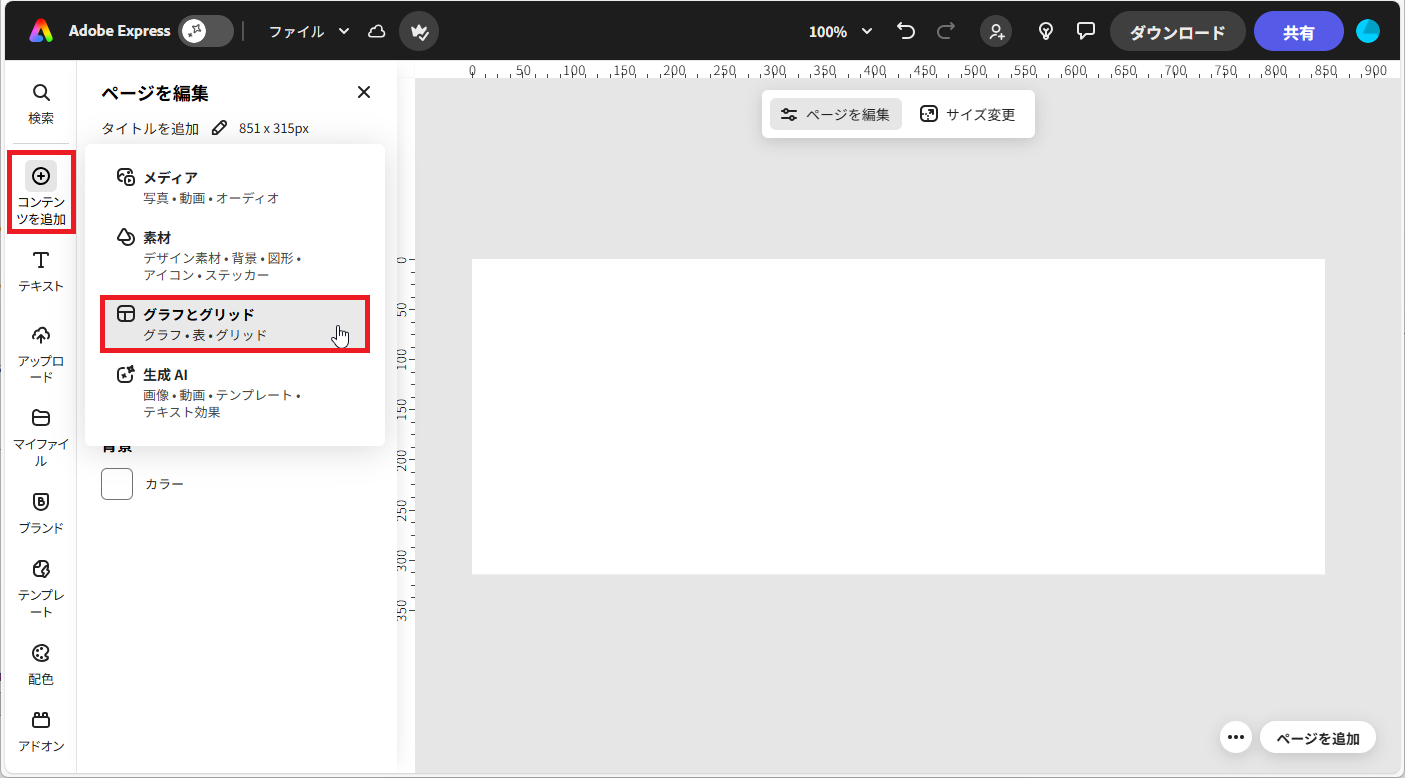The height and width of the screenshot is (778, 1405).
Task: Select グラフとグリッド in the edit panel
Action: point(234,324)
